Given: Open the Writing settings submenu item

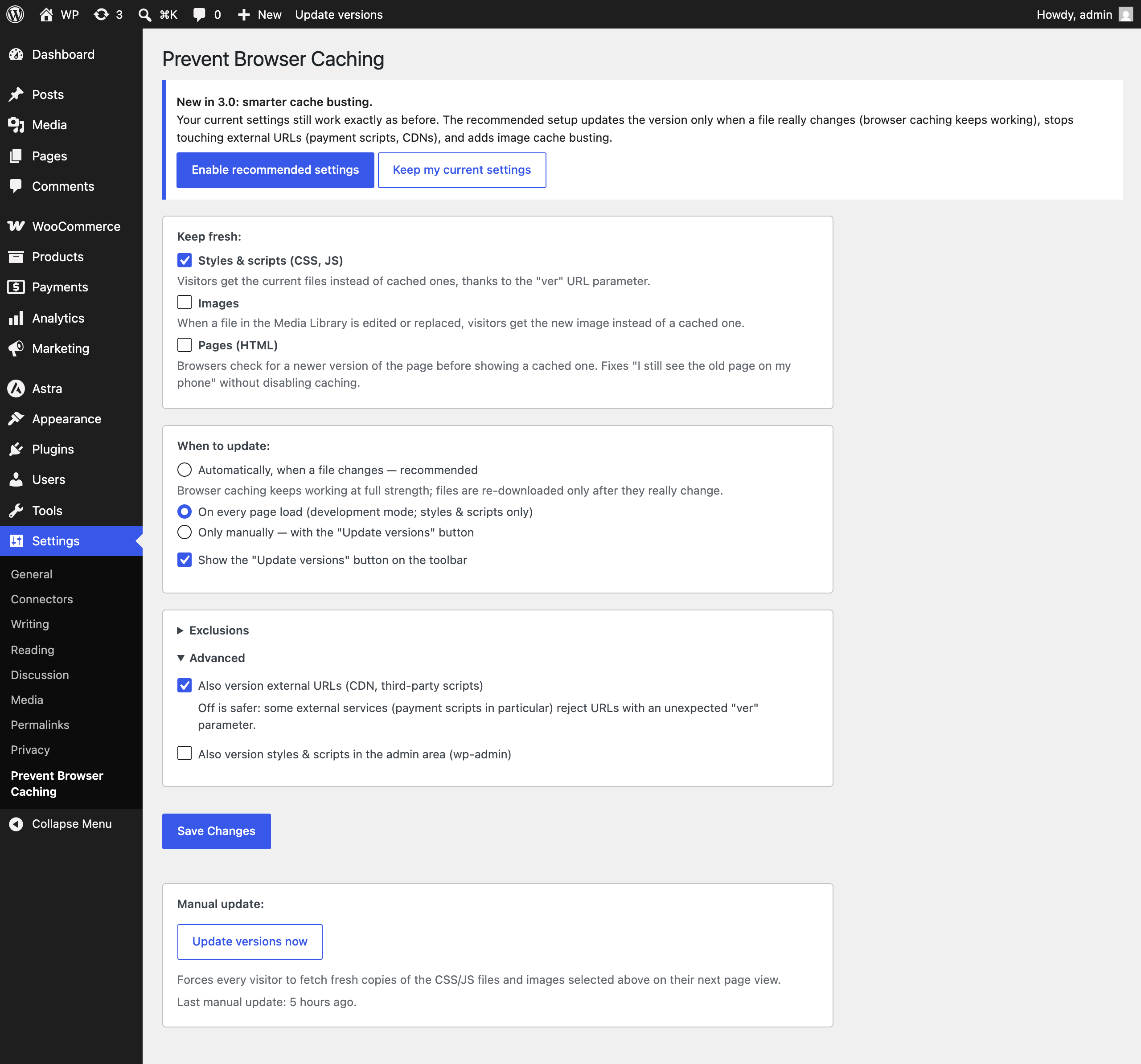Looking at the screenshot, I should pos(30,624).
